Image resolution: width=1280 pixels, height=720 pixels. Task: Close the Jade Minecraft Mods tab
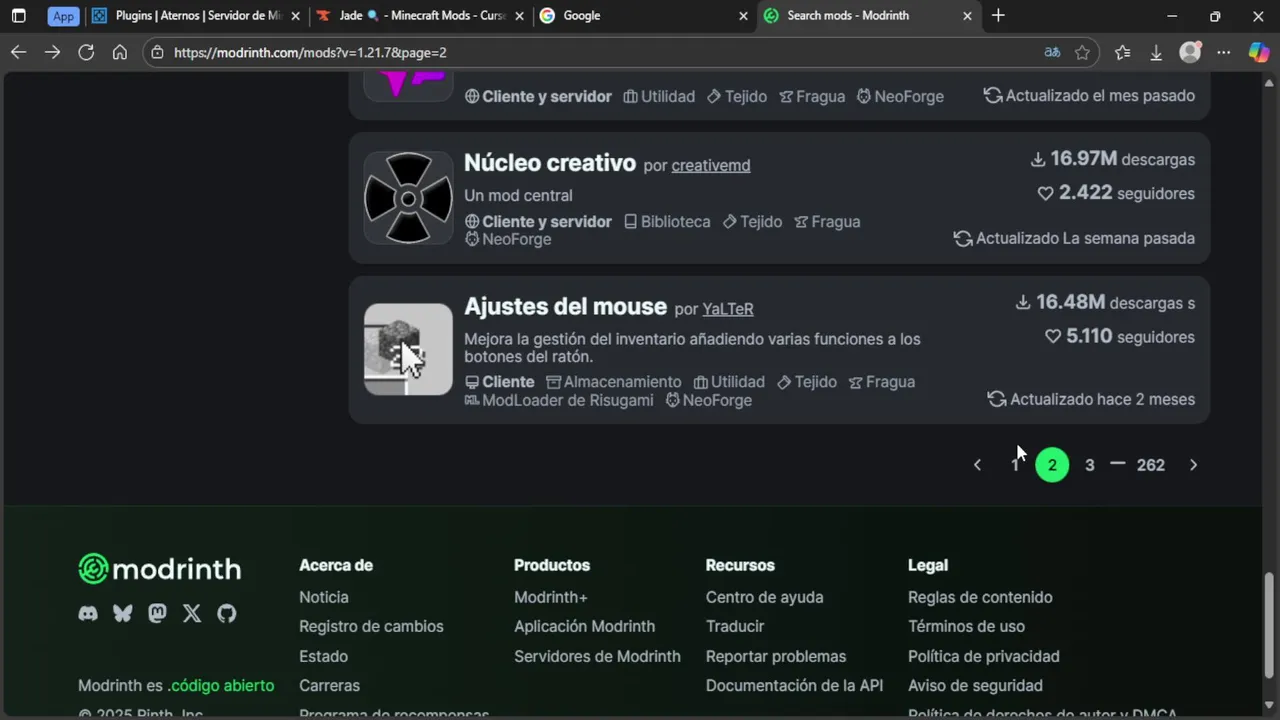coord(519,16)
